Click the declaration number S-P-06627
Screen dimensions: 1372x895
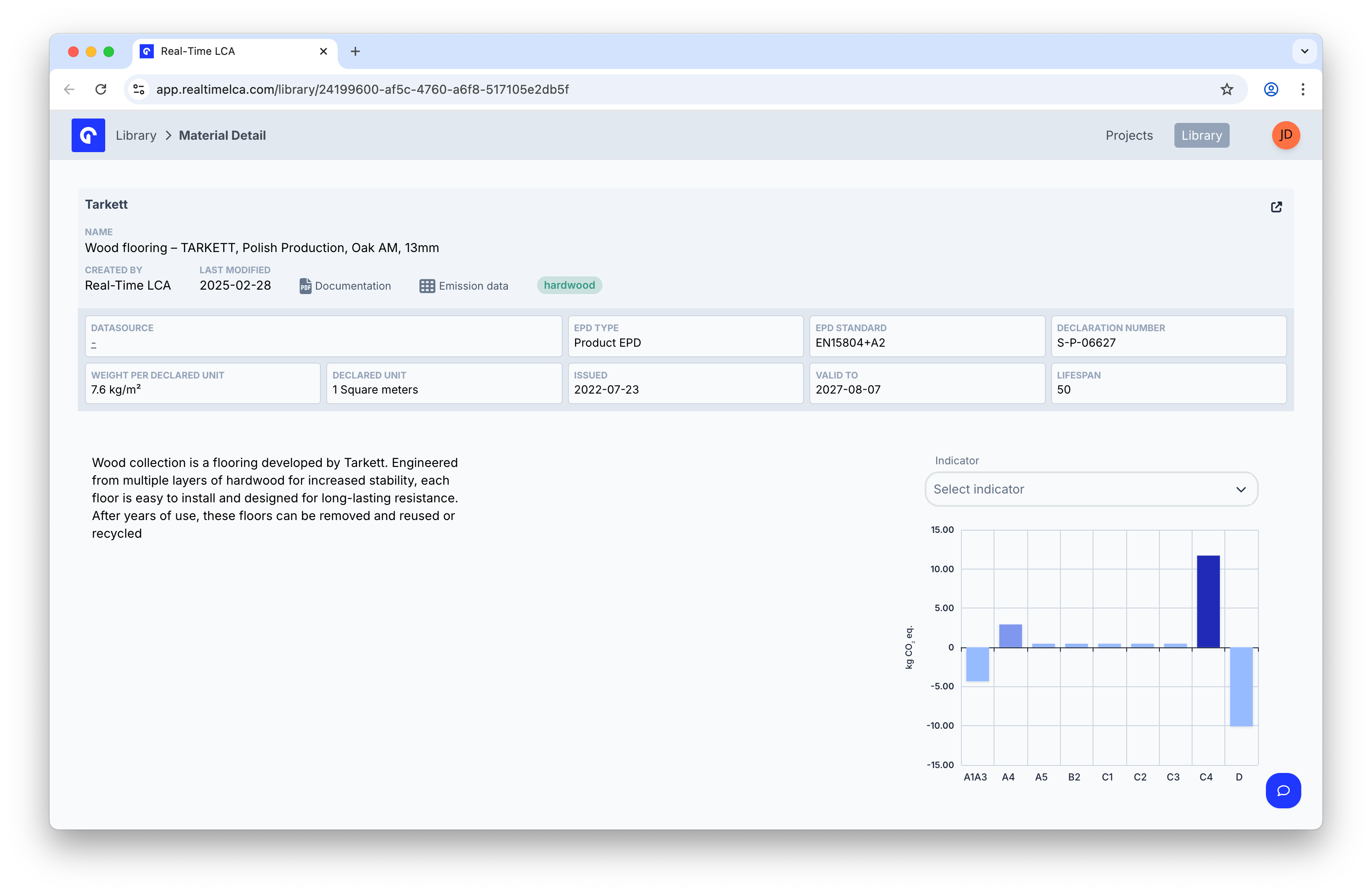click(x=1086, y=343)
